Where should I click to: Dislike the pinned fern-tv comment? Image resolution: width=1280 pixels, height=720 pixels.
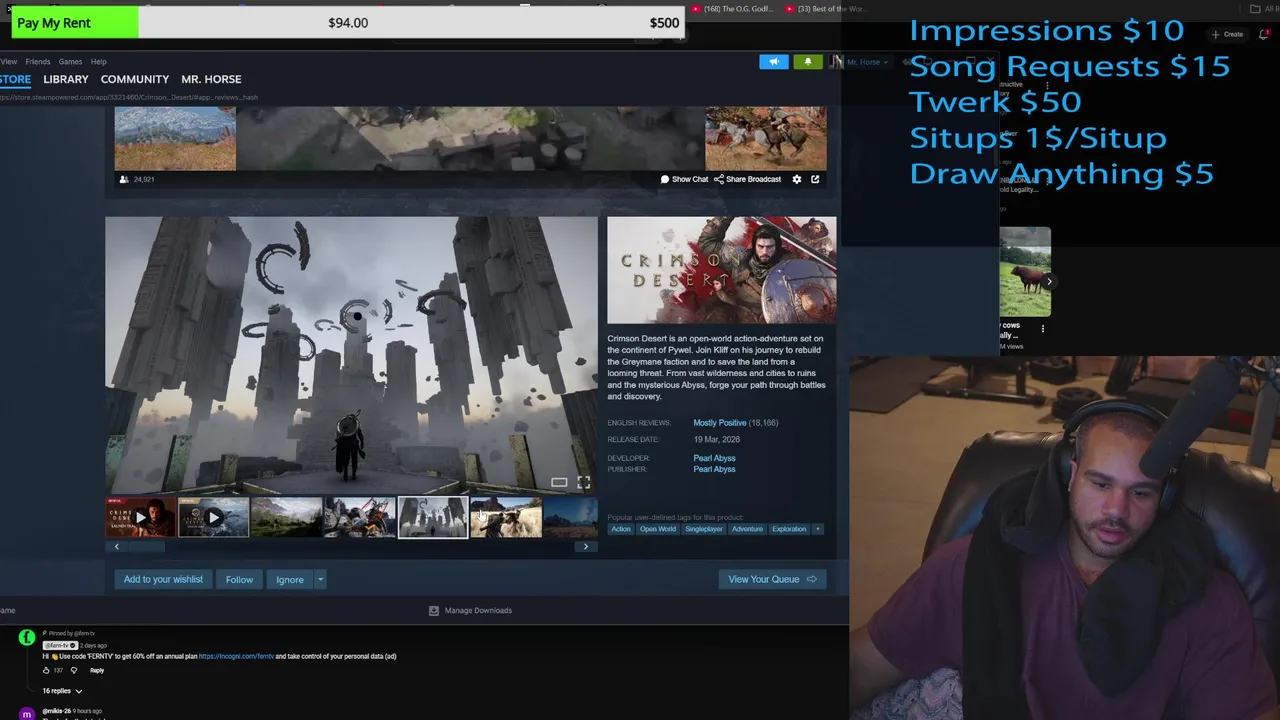click(73, 670)
